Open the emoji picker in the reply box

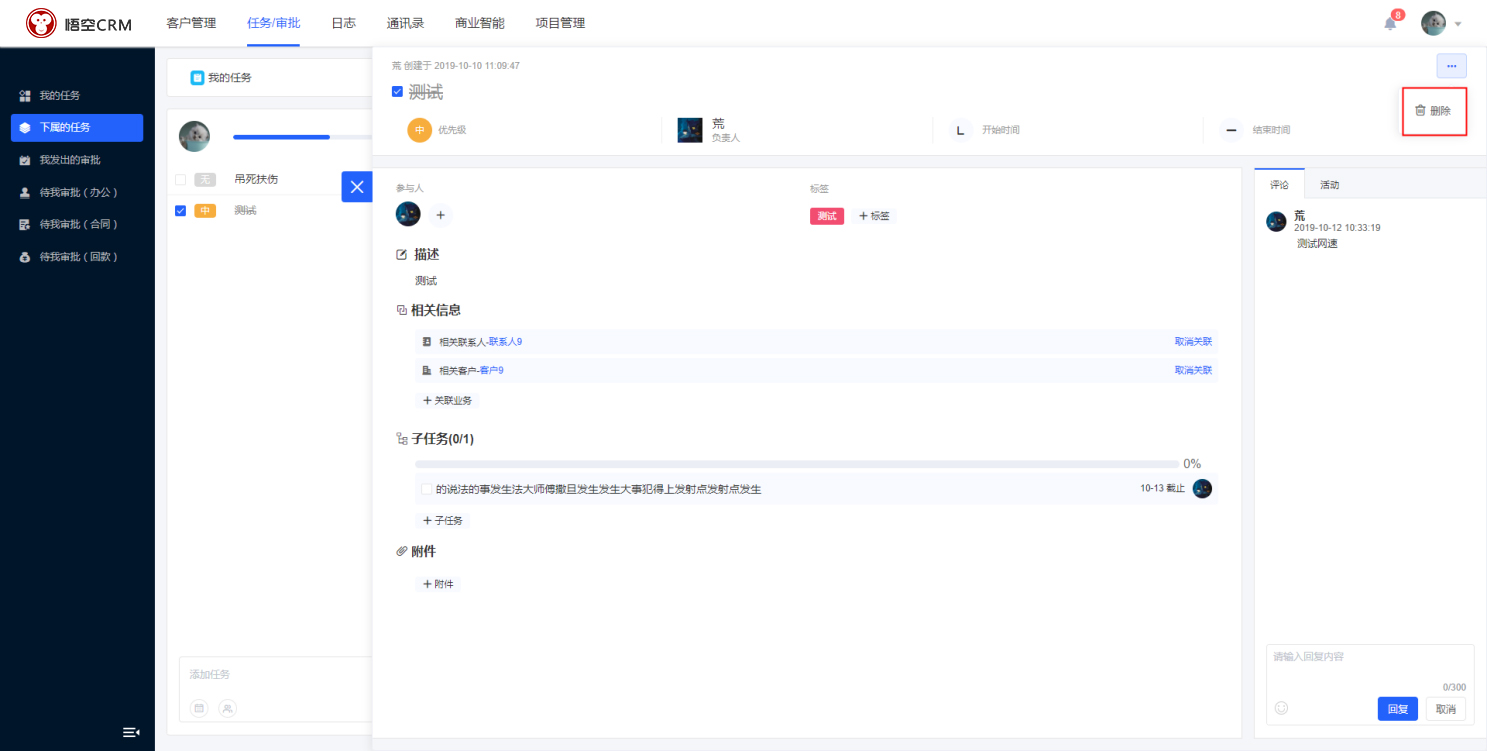pyautogui.click(x=1281, y=708)
